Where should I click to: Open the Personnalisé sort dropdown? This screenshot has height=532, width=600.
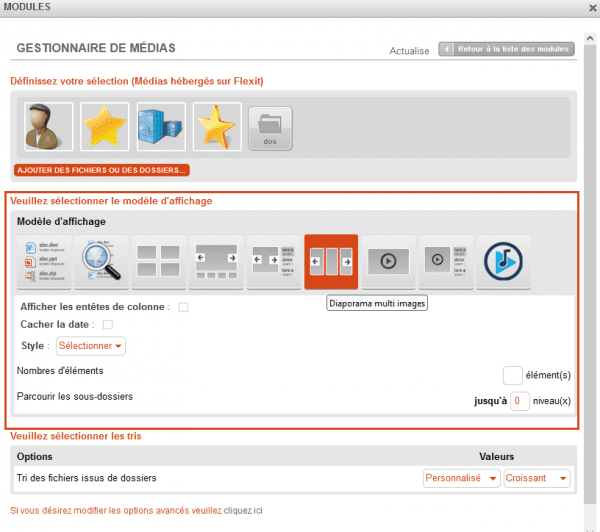point(461,478)
